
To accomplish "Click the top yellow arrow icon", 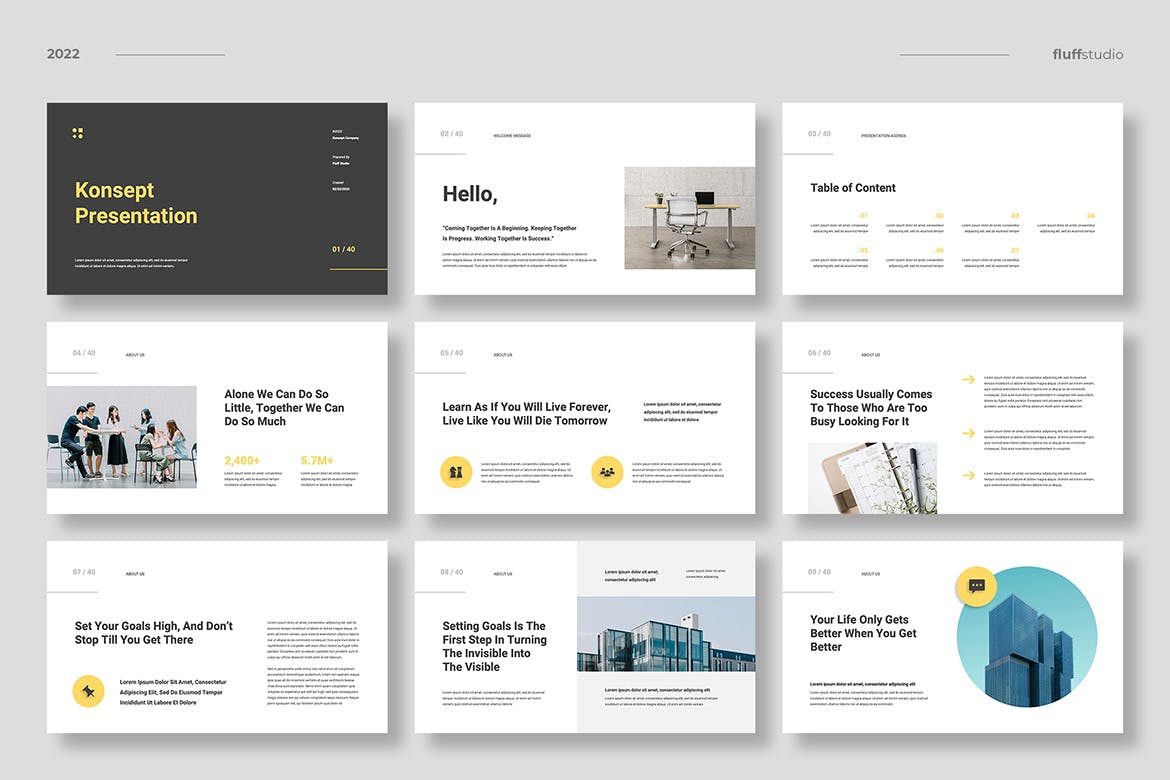I will (x=969, y=379).
